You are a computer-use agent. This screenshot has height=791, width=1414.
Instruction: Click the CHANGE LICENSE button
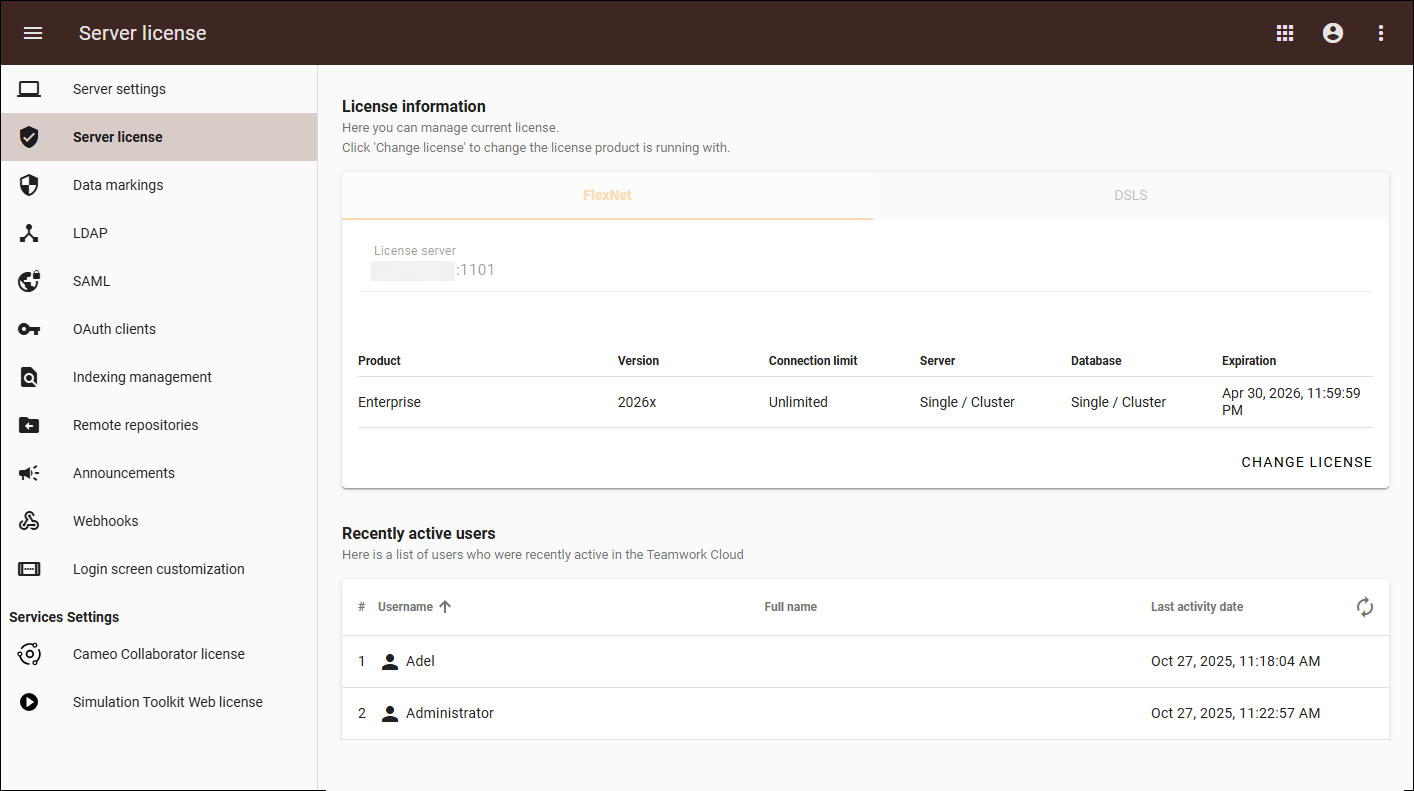pos(1307,462)
